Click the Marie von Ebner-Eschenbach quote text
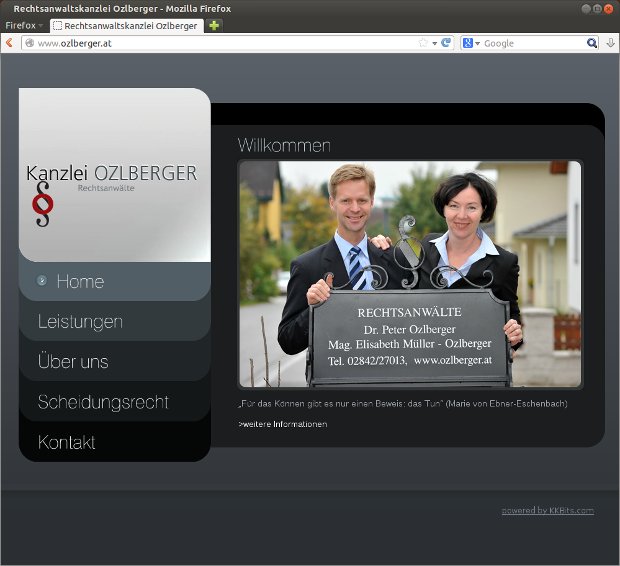620x566 pixels. pos(403,403)
